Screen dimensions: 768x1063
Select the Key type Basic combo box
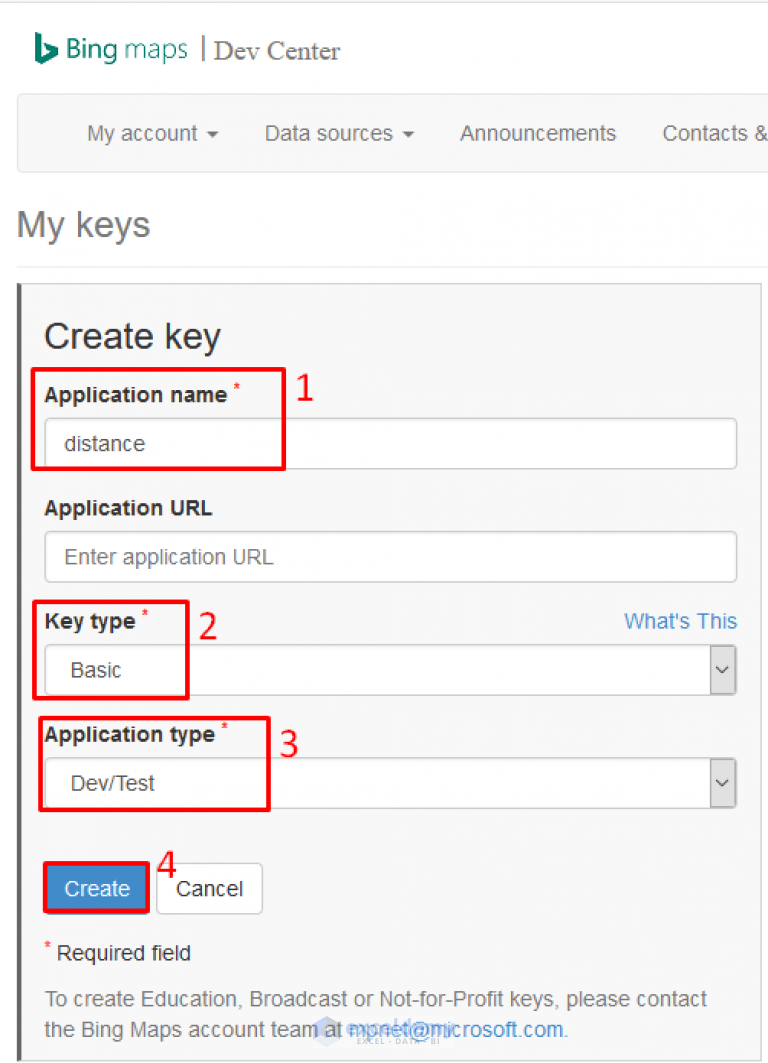pos(390,670)
